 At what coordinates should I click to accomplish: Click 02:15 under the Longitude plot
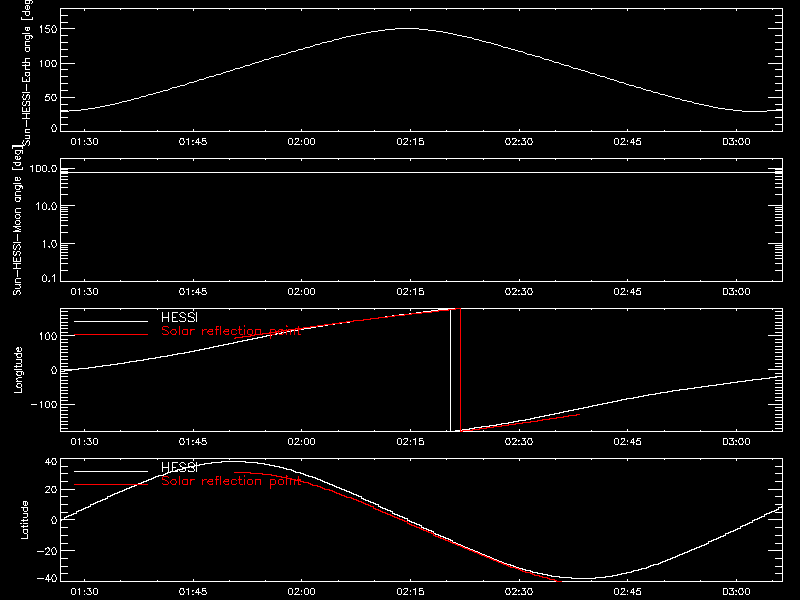click(410, 441)
